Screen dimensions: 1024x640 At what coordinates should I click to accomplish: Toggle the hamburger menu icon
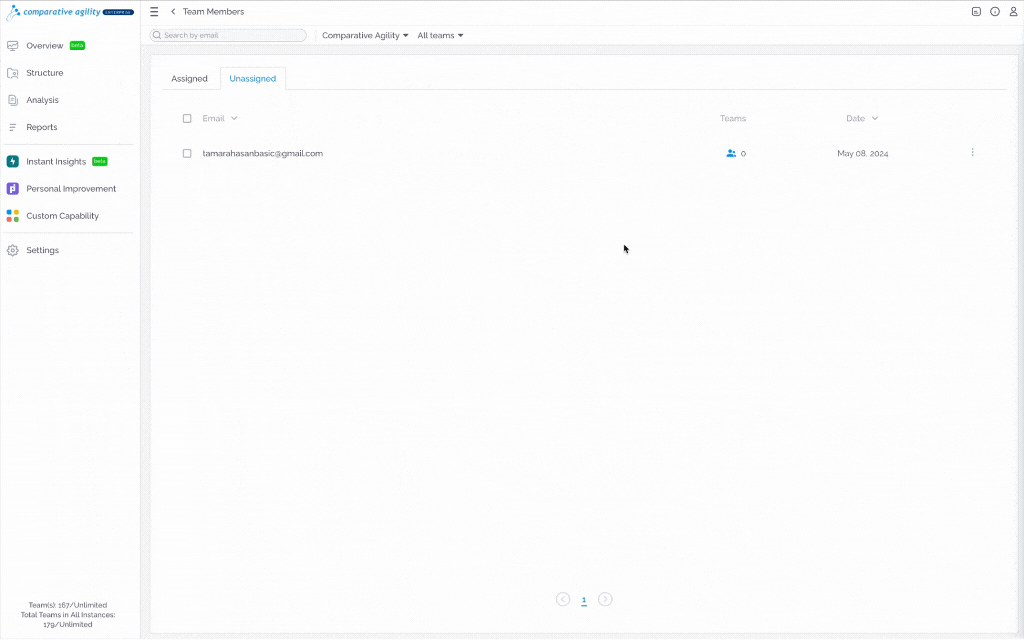pyautogui.click(x=154, y=12)
